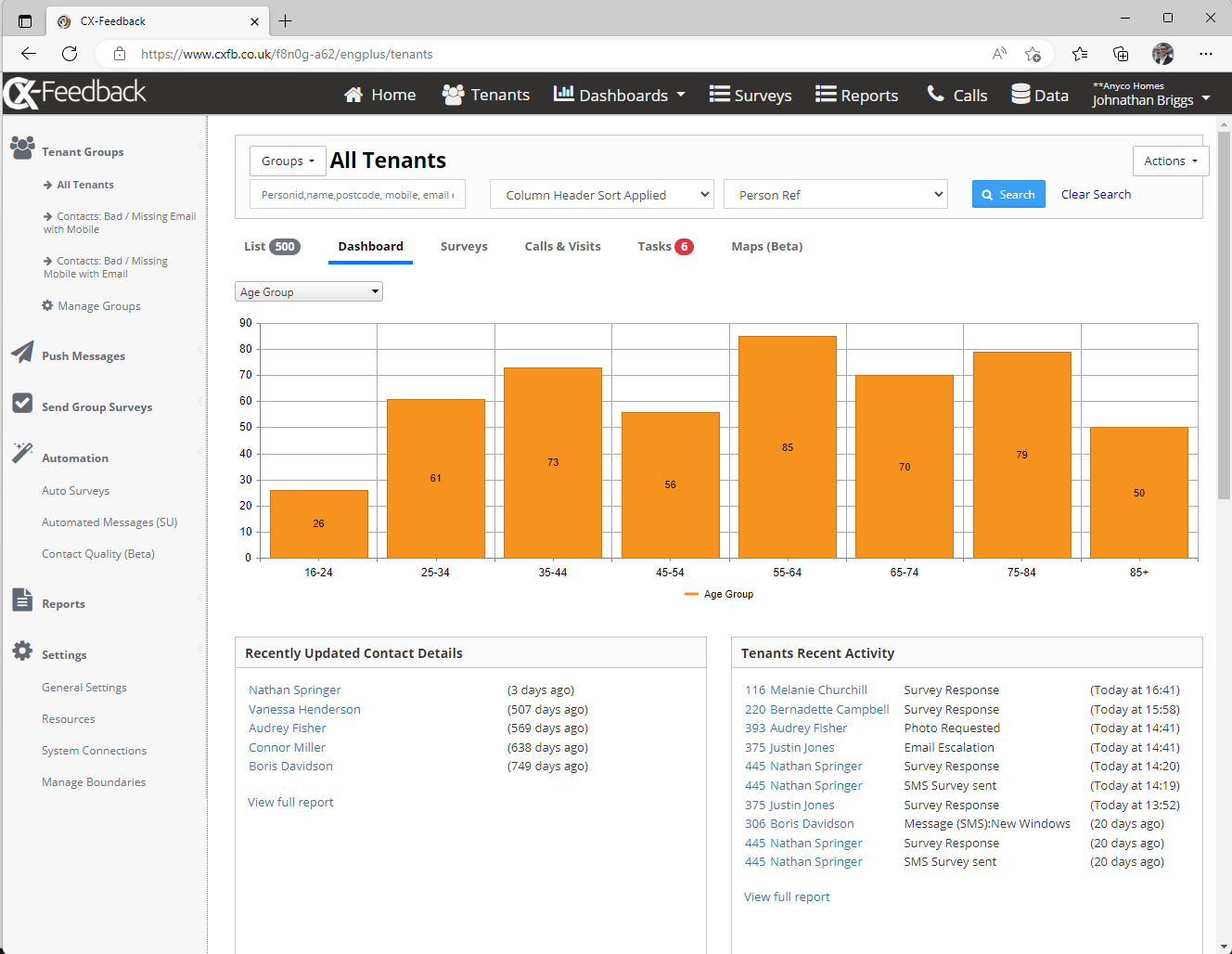Open General Settings
1232x954 pixels.
(x=84, y=687)
